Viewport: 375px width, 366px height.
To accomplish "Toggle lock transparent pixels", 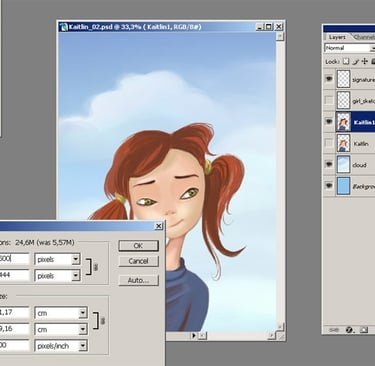I will [x=346, y=61].
